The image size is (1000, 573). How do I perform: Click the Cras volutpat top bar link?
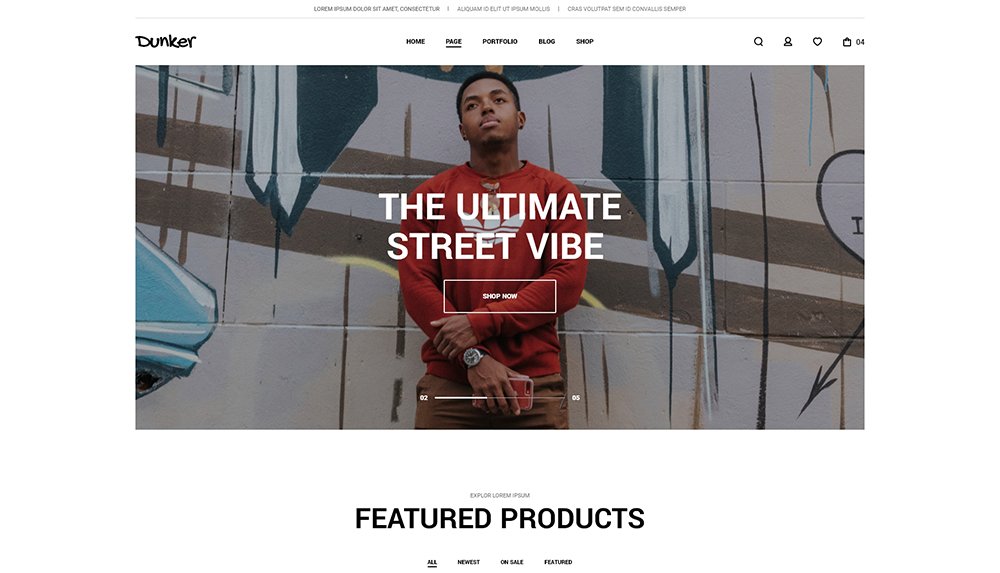click(626, 9)
